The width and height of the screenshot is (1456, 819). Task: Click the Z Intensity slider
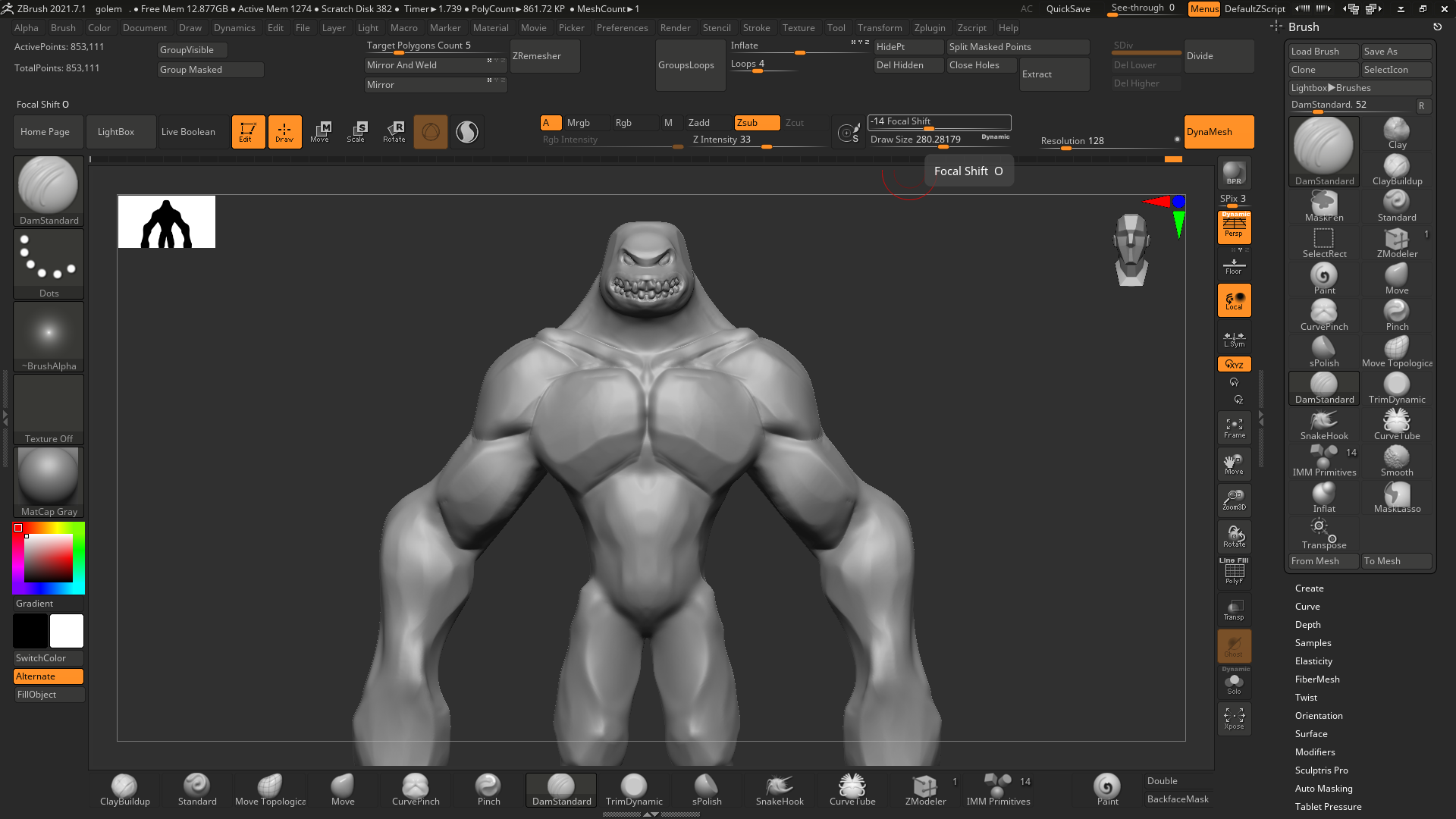tap(758, 140)
